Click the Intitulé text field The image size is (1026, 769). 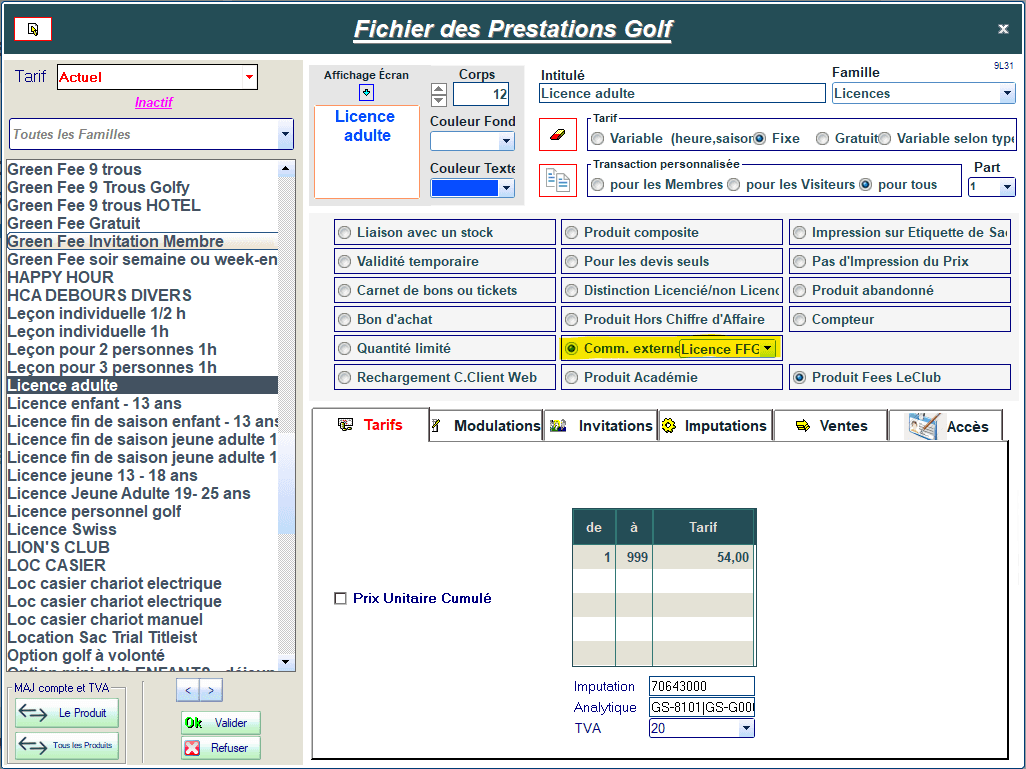[x=682, y=94]
